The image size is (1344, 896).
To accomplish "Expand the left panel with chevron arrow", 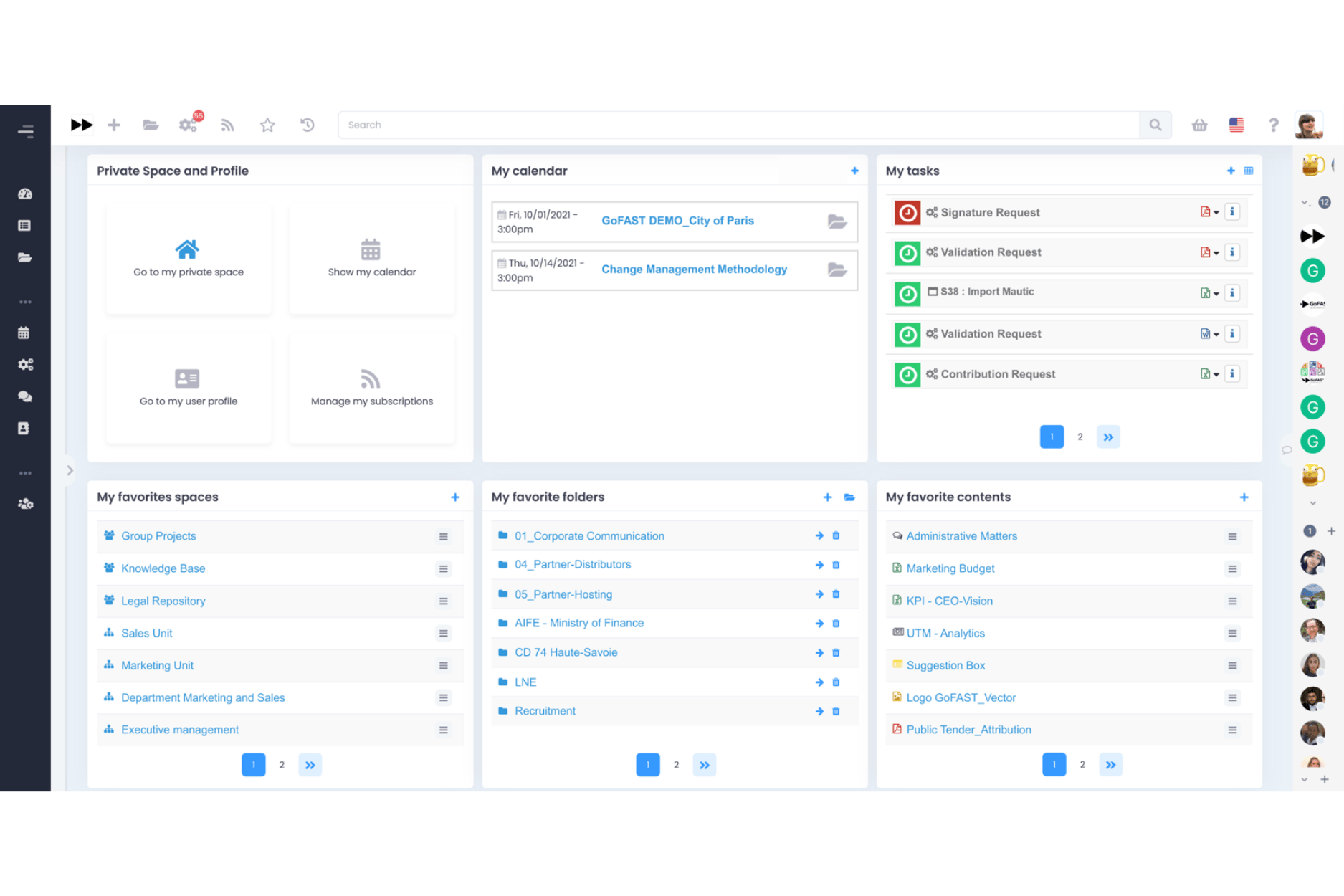I will pyautogui.click(x=70, y=470).
